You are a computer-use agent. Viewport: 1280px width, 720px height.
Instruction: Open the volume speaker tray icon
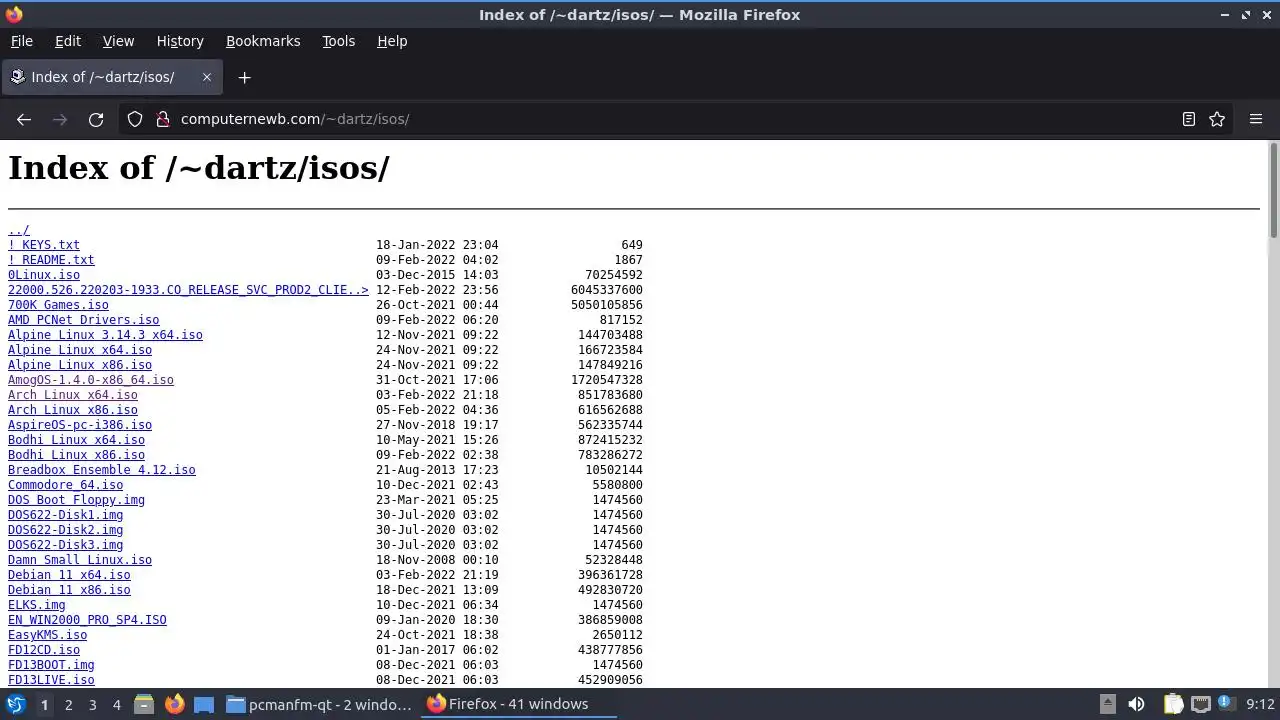(x=1136, y=704)
